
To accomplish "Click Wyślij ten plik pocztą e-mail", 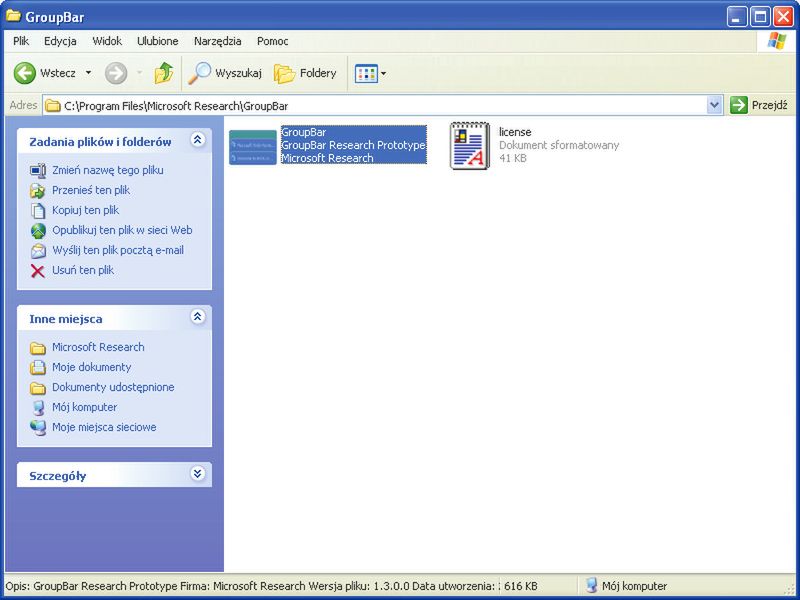I will [x=118, y=250].
